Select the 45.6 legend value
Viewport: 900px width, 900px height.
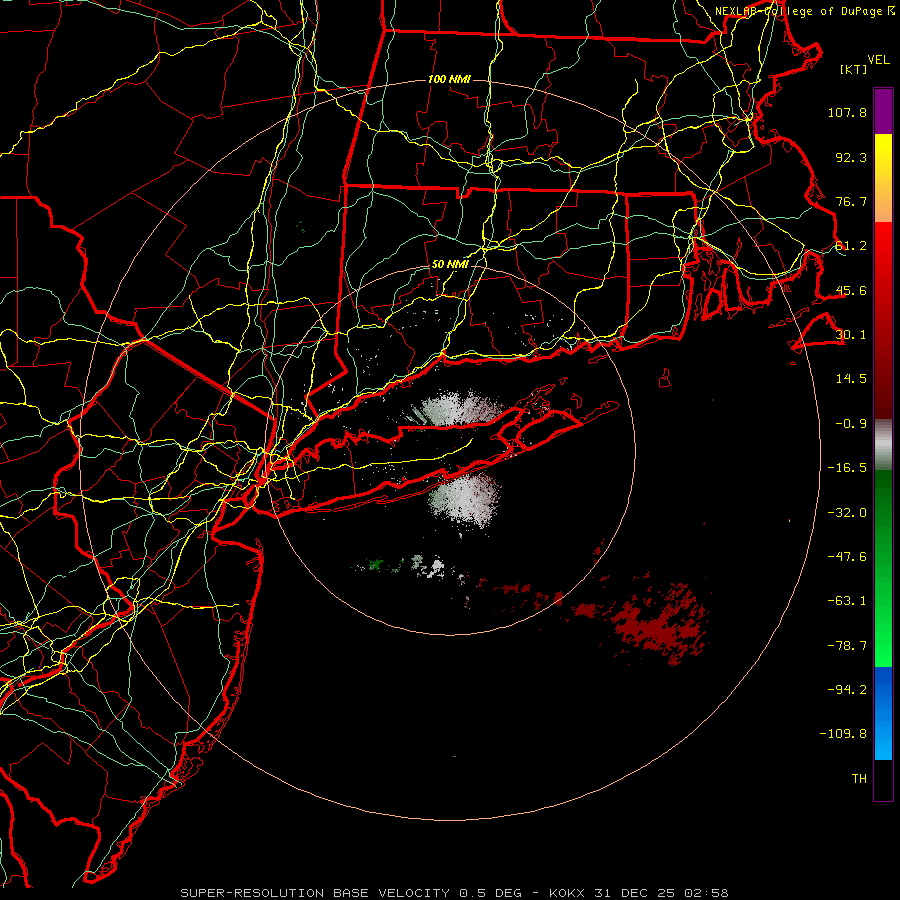(851, 290)
